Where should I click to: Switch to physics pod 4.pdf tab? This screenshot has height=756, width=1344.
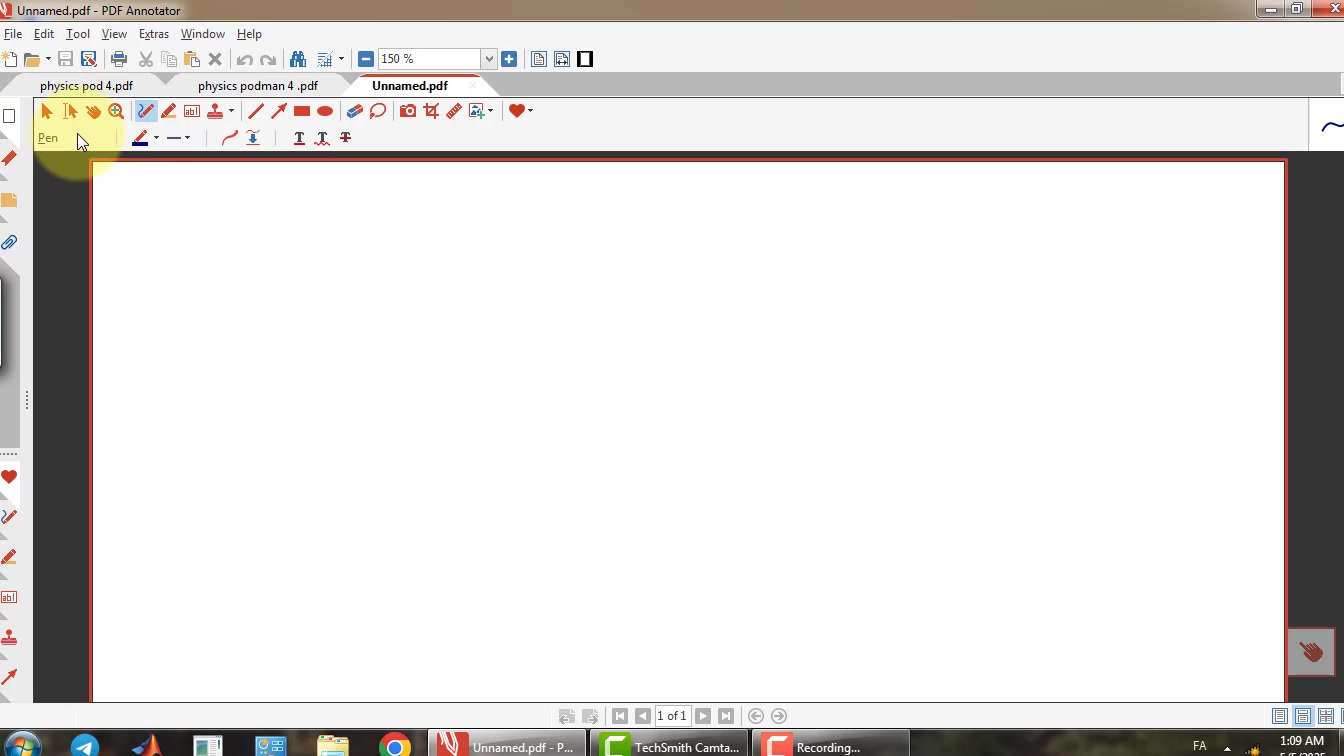(86, 86)
